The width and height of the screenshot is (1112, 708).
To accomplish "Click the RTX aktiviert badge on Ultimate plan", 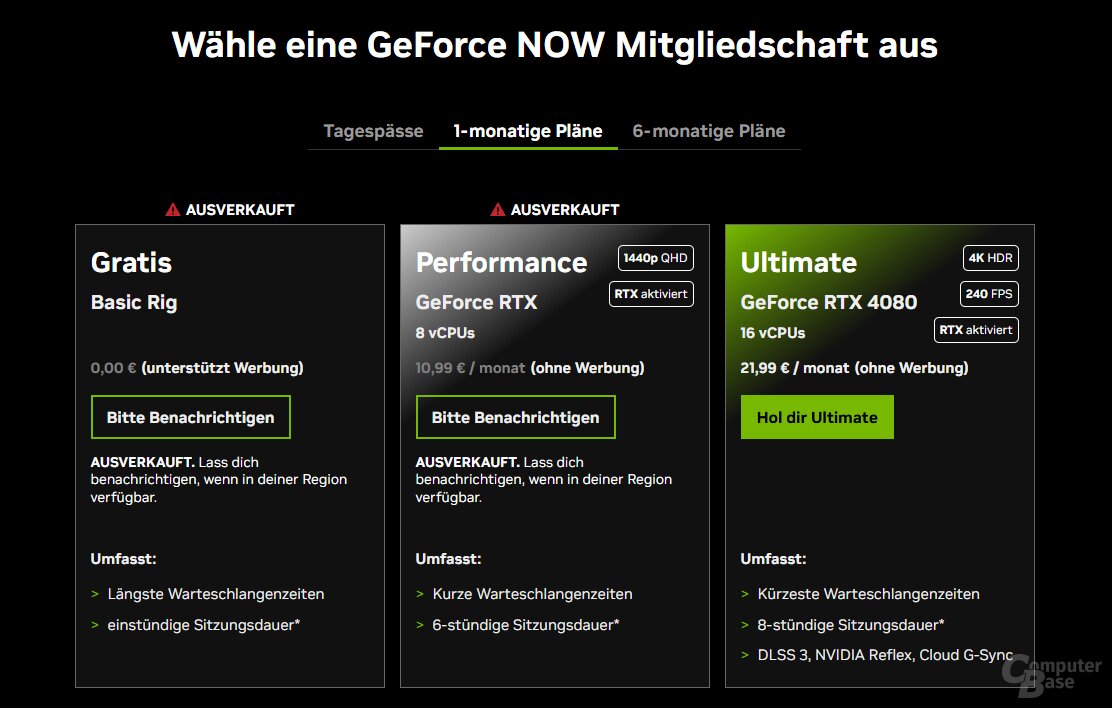I will [x=976, y=329].
